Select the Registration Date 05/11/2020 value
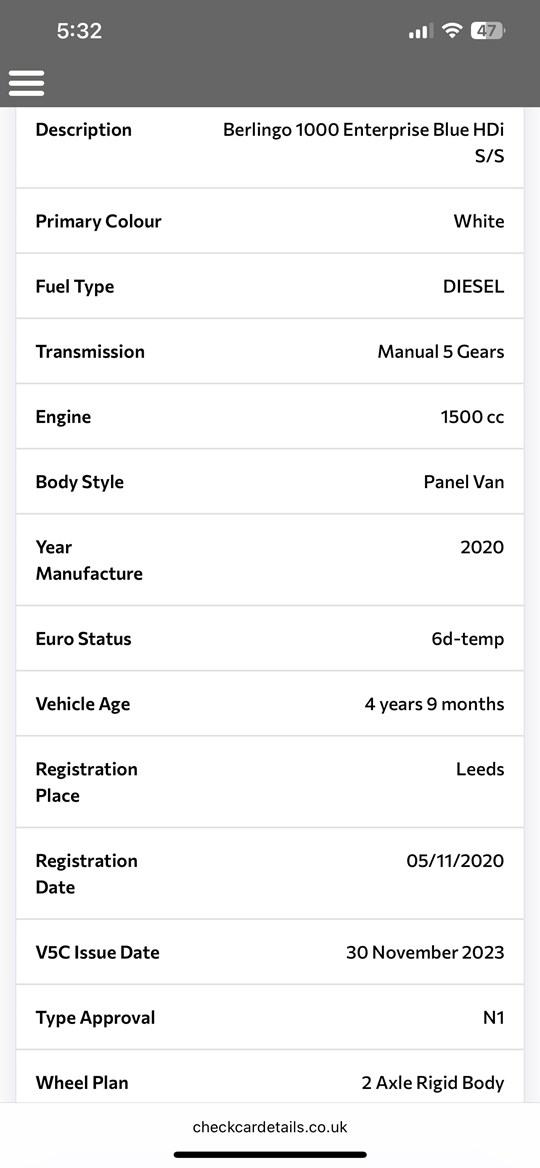This screenshot has width=540, height=1168. click(x=455, y=861)
